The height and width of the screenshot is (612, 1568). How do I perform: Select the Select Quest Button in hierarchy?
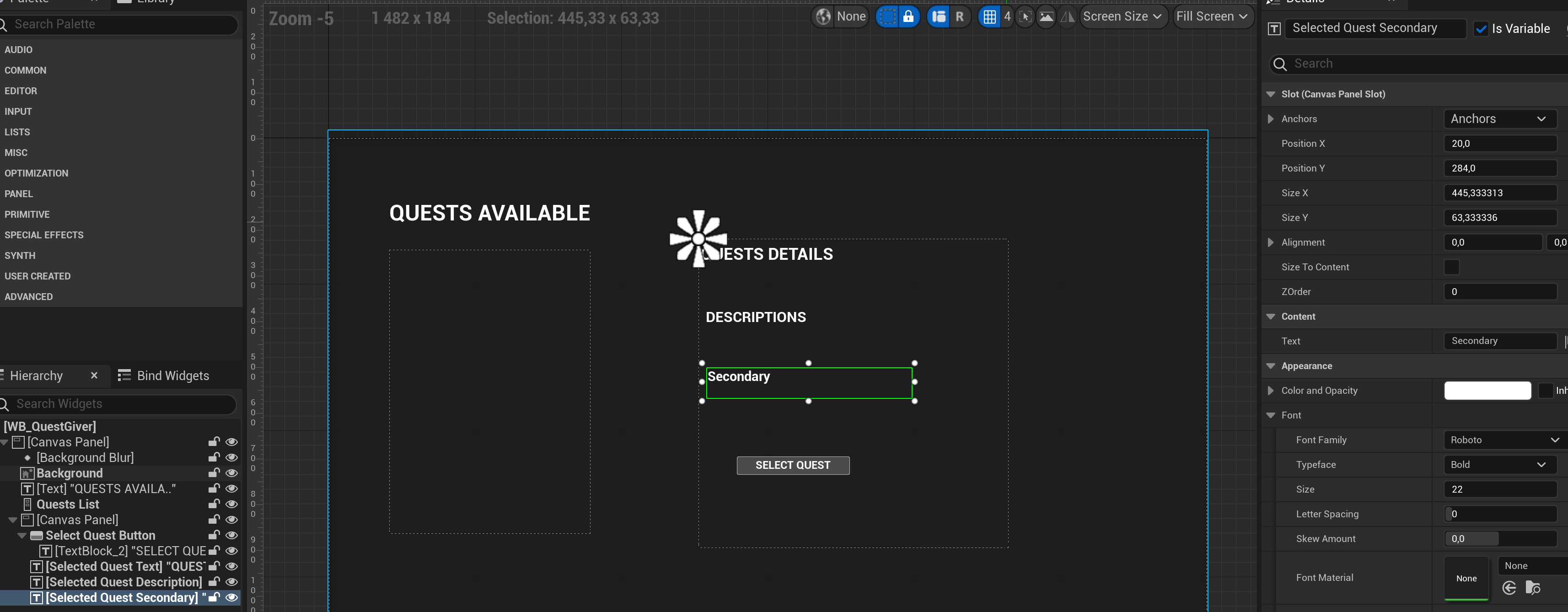tap(101, 535)
